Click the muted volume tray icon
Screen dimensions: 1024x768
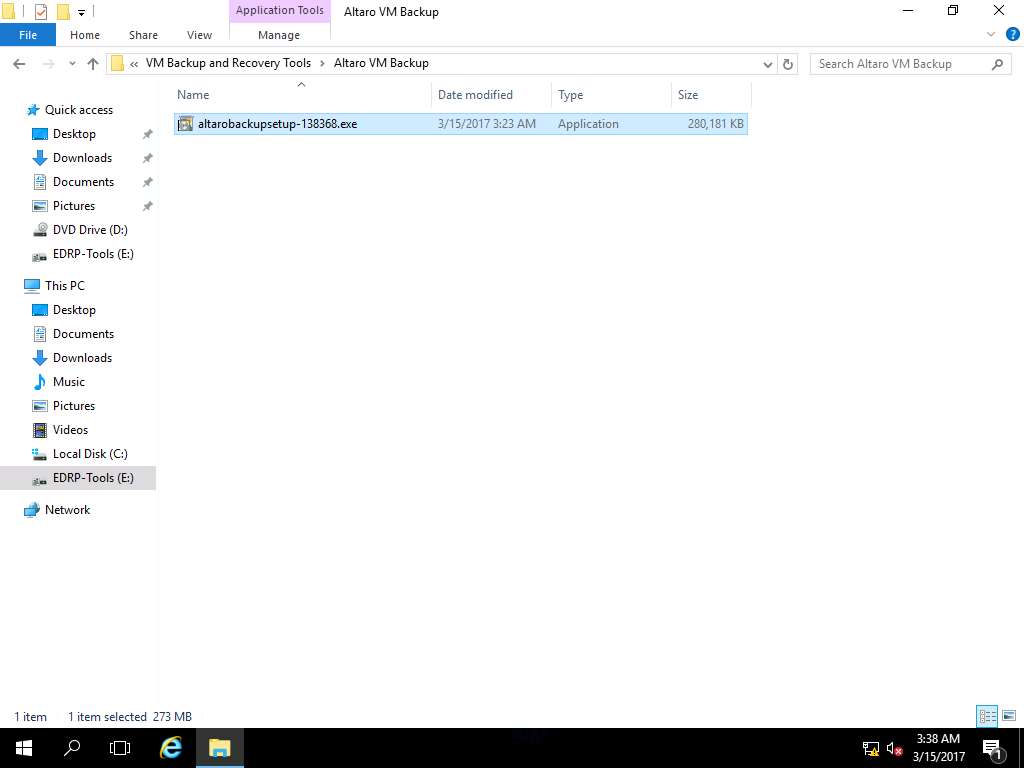(x=894, y=749)
